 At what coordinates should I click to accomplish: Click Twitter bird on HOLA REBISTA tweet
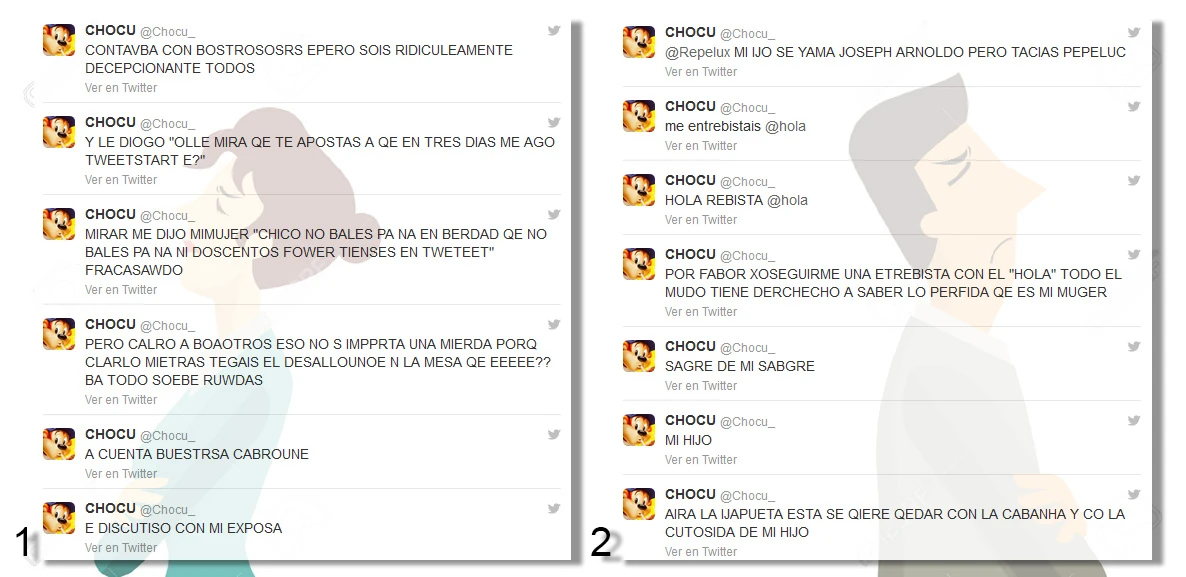[x=1134, y=180]
